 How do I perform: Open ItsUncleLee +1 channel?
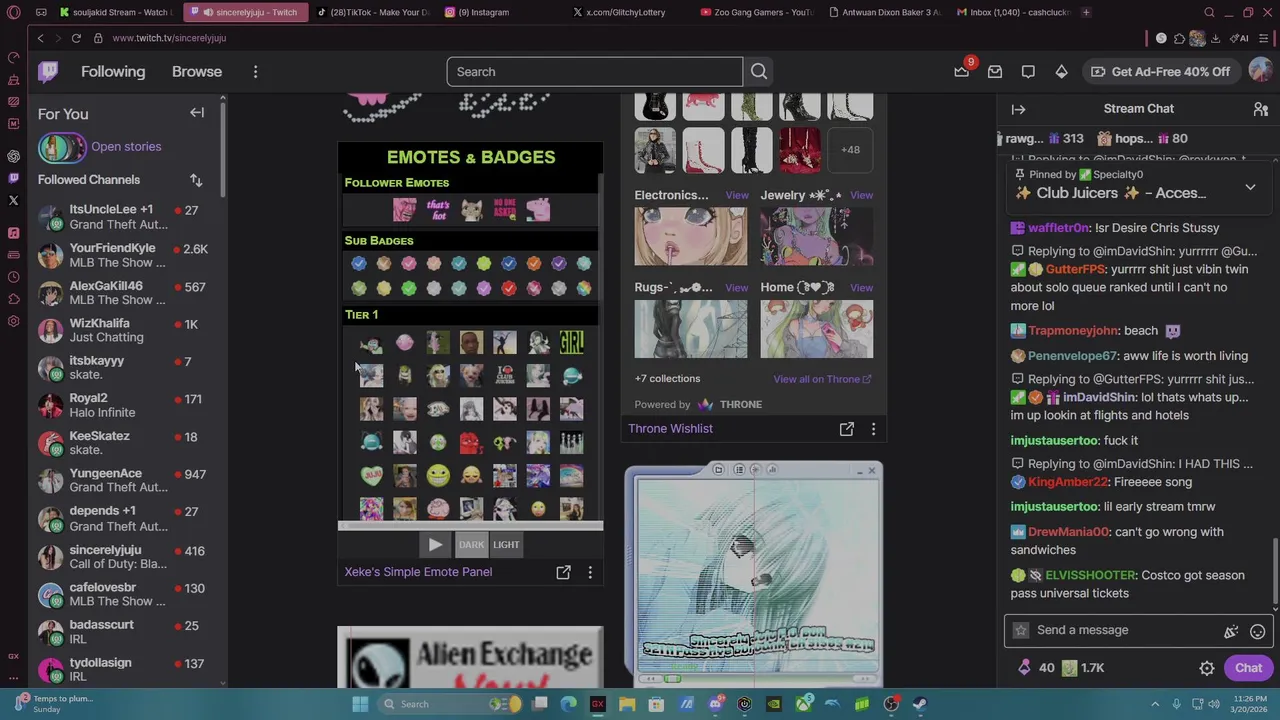pyautogui.click(x=128, y=217)
